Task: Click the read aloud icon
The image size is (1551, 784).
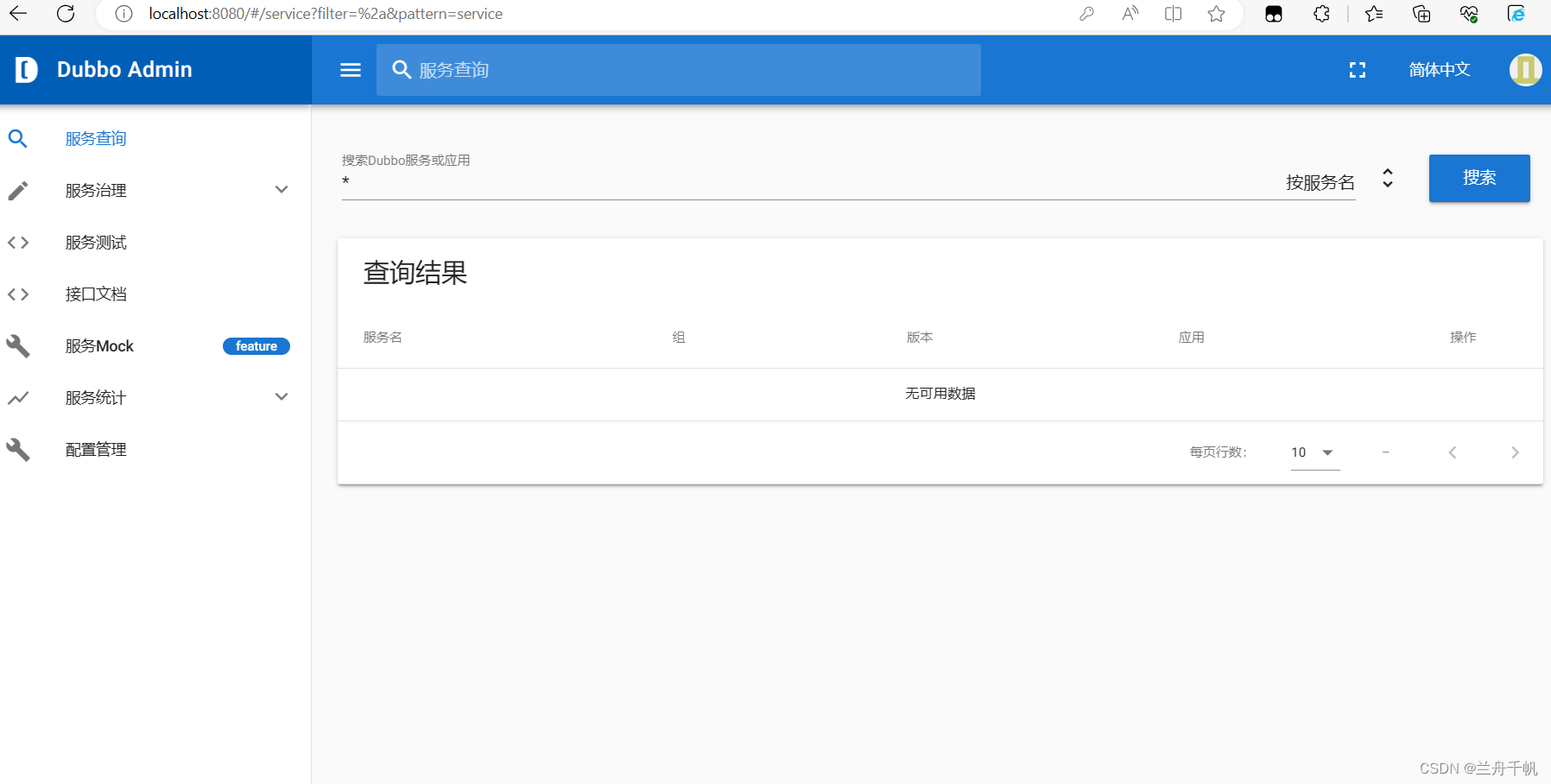Action: point(1130,14)
